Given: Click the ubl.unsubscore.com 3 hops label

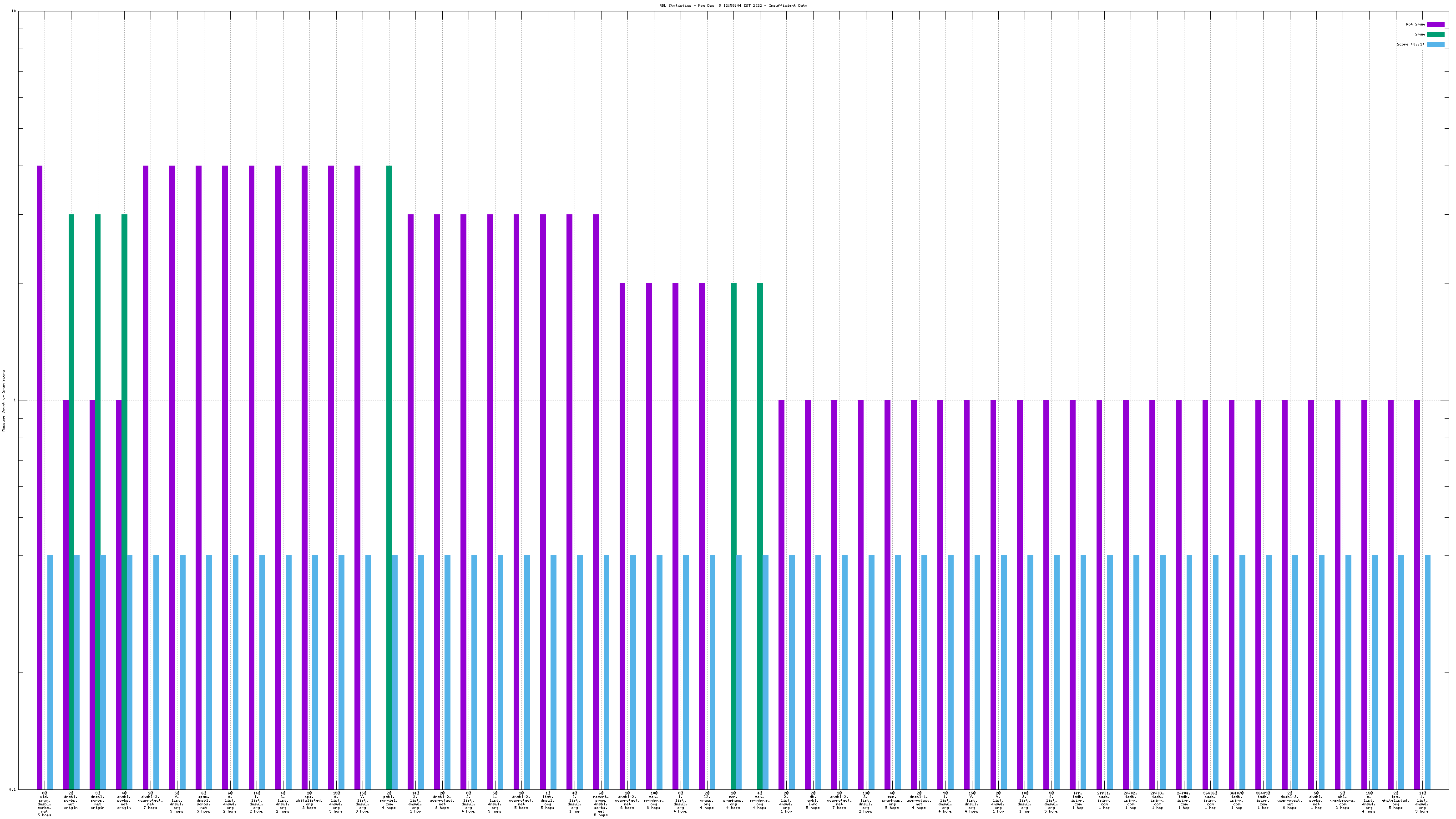Looking at the screenshot, I should click(1342, 800).
